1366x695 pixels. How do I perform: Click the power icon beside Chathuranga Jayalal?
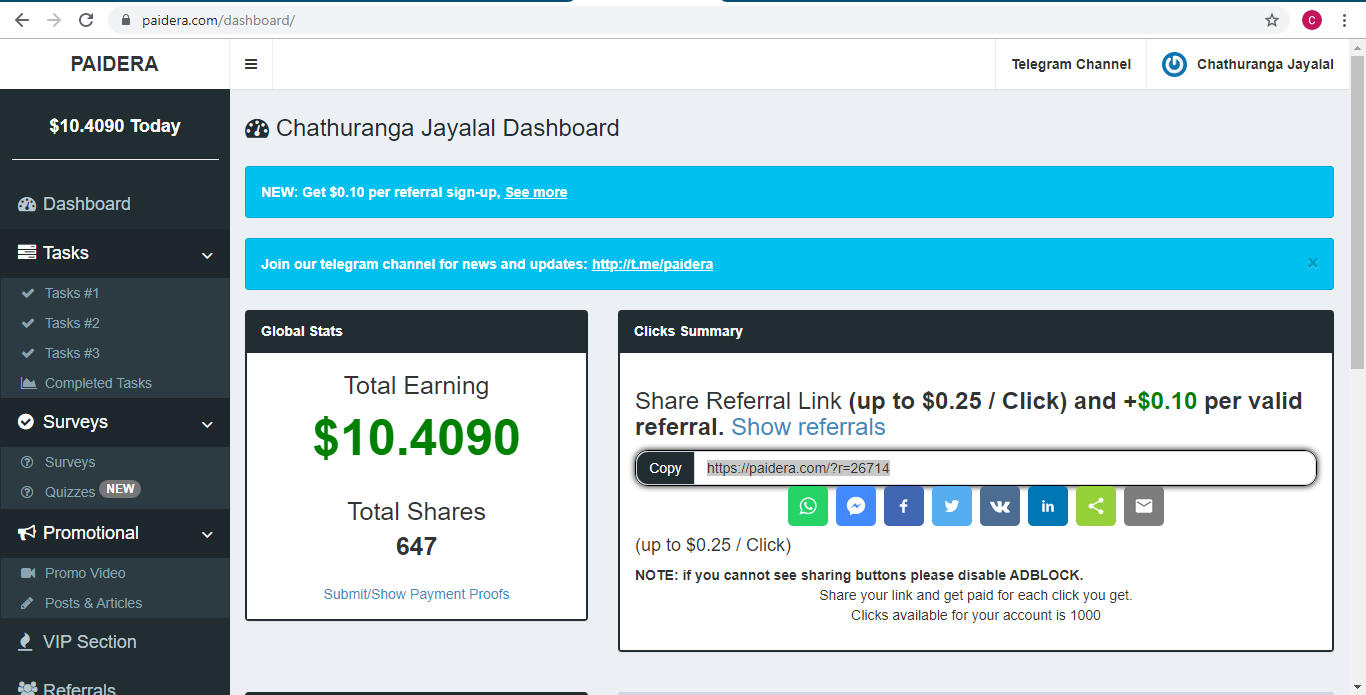pyautogui.click(x=1174, y=64)
